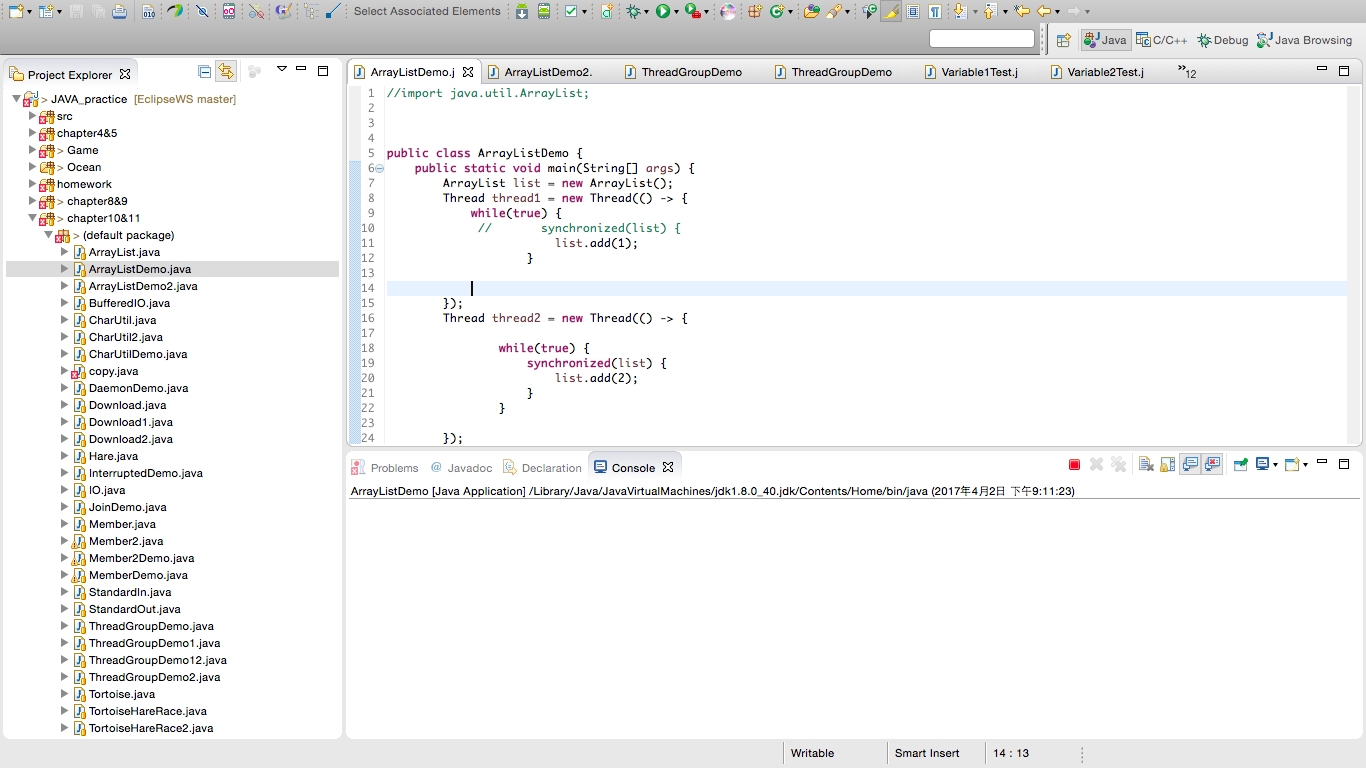Select ArrayListDemo2.java in Project Explorer
This screenshot has width=1366, height=768.
coord(143,286)
